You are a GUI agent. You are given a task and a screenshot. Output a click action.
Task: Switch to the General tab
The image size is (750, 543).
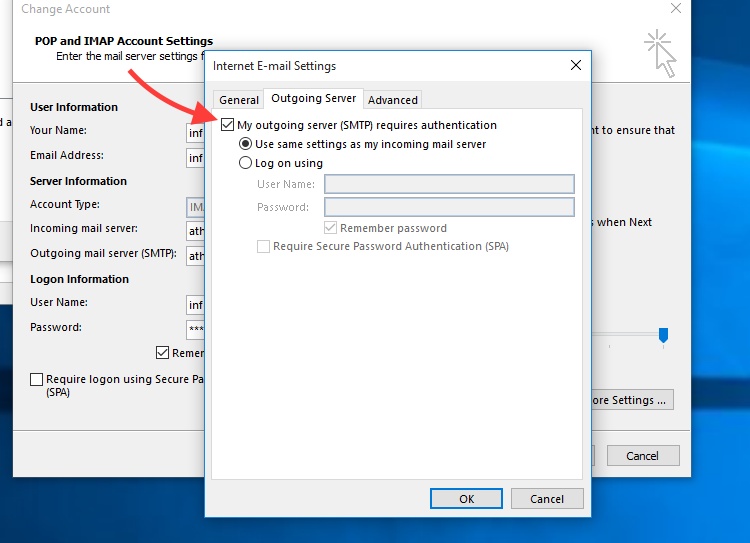pyautogui.click(x=239, y=100)
